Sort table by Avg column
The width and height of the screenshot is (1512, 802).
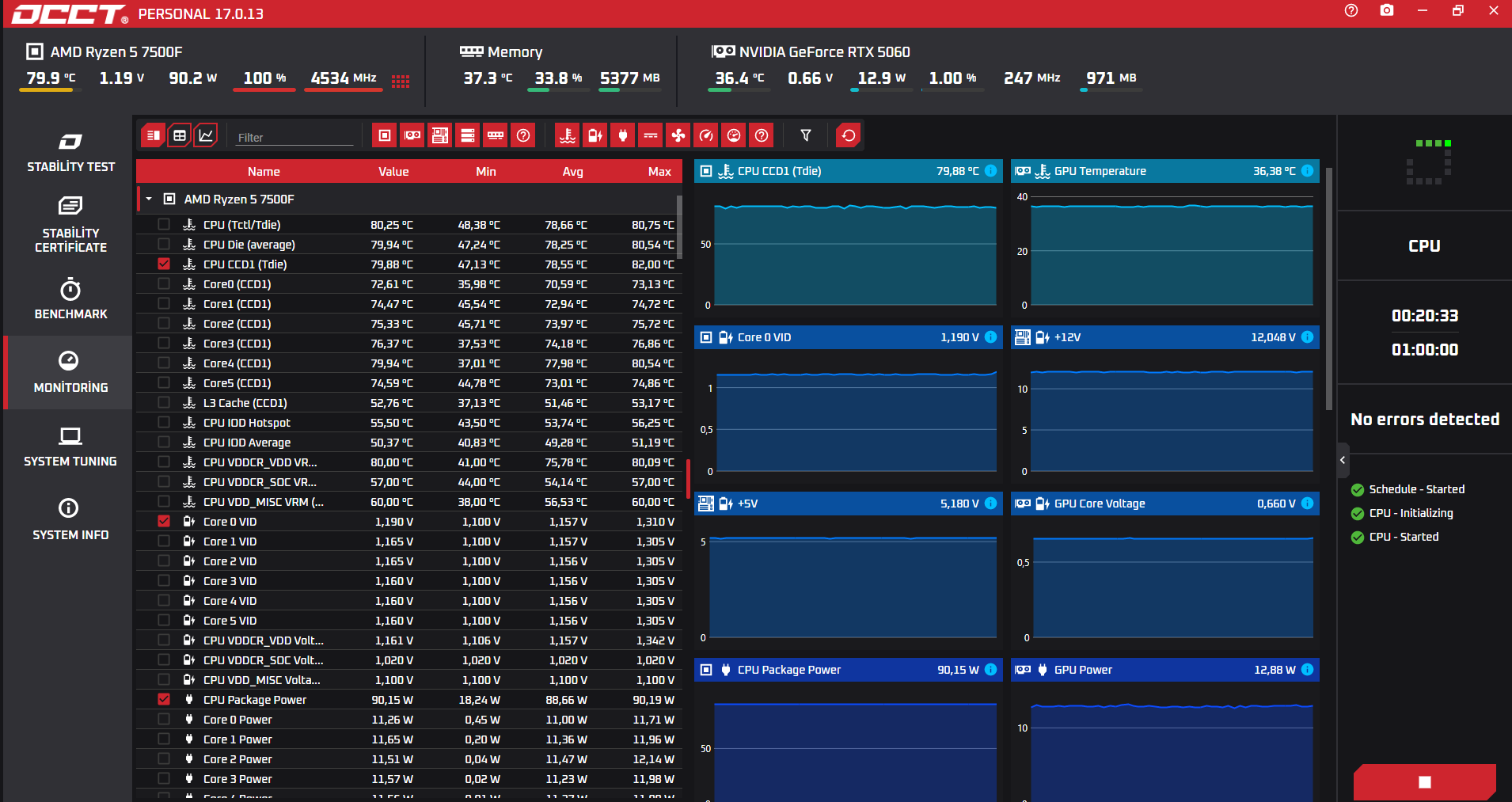572,171
